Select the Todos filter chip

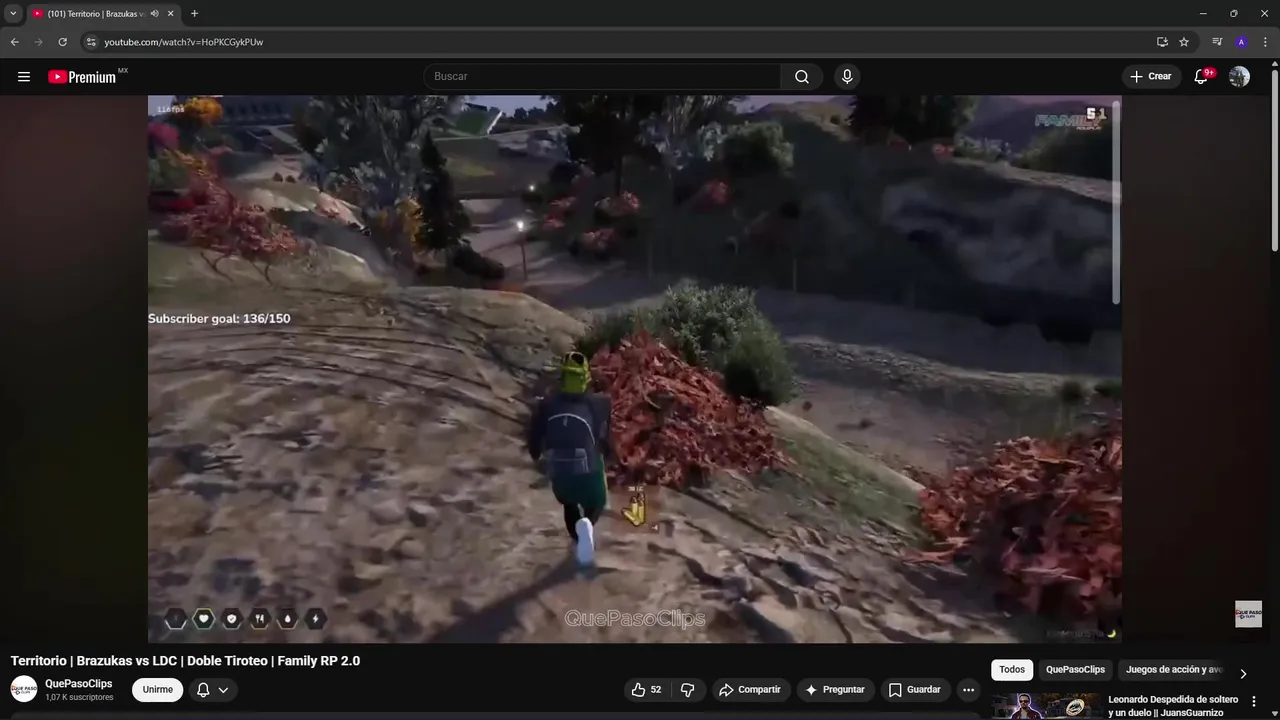[1012, 670]
